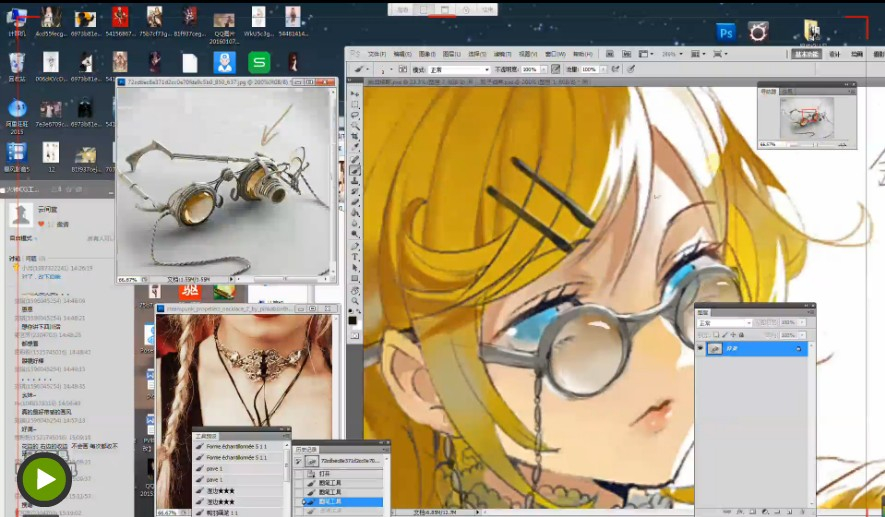
Task: Open the flow value dropdown arrow
Action: [x=603, y=69]
